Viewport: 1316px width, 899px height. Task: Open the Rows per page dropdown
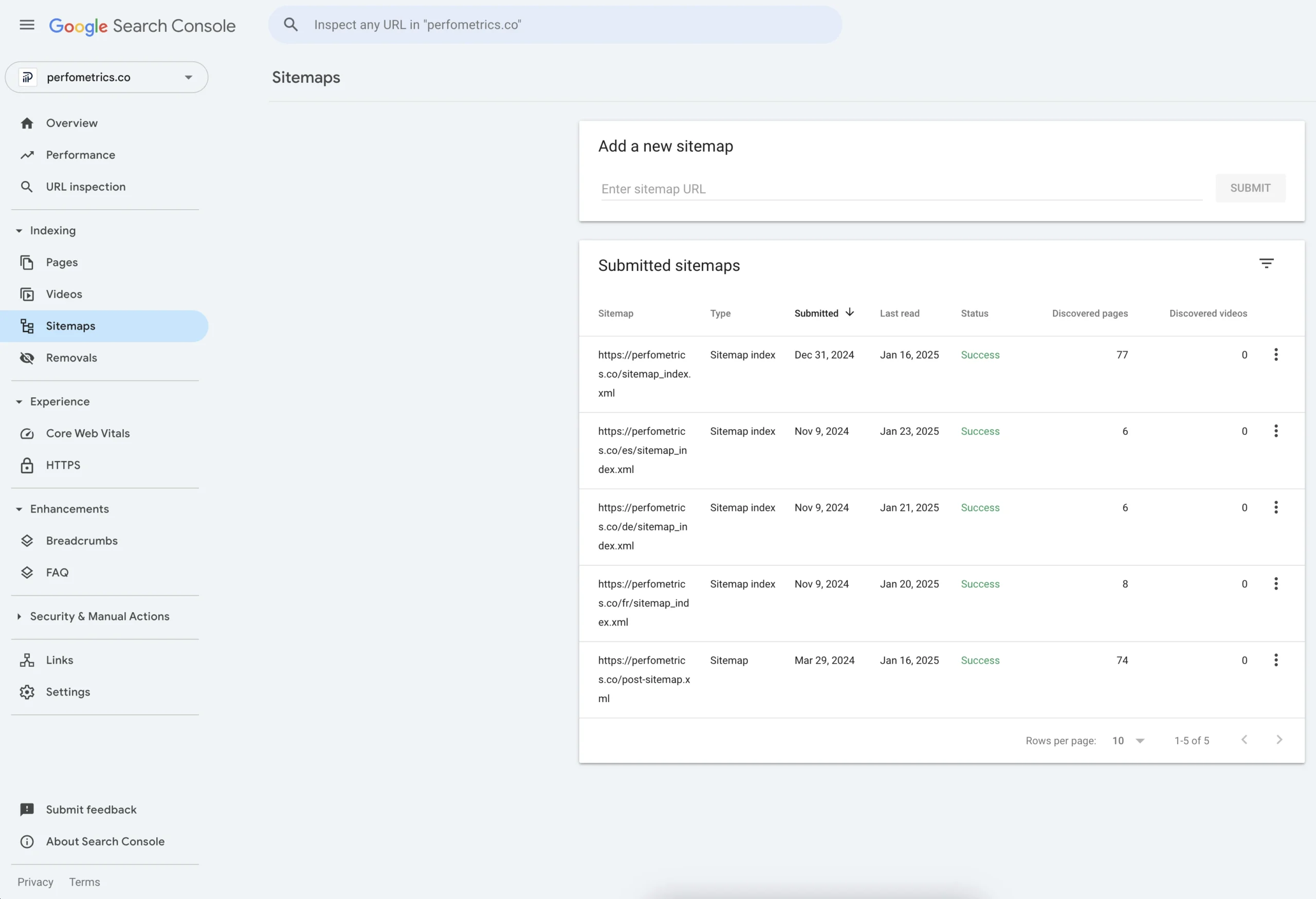(1128, 741)
